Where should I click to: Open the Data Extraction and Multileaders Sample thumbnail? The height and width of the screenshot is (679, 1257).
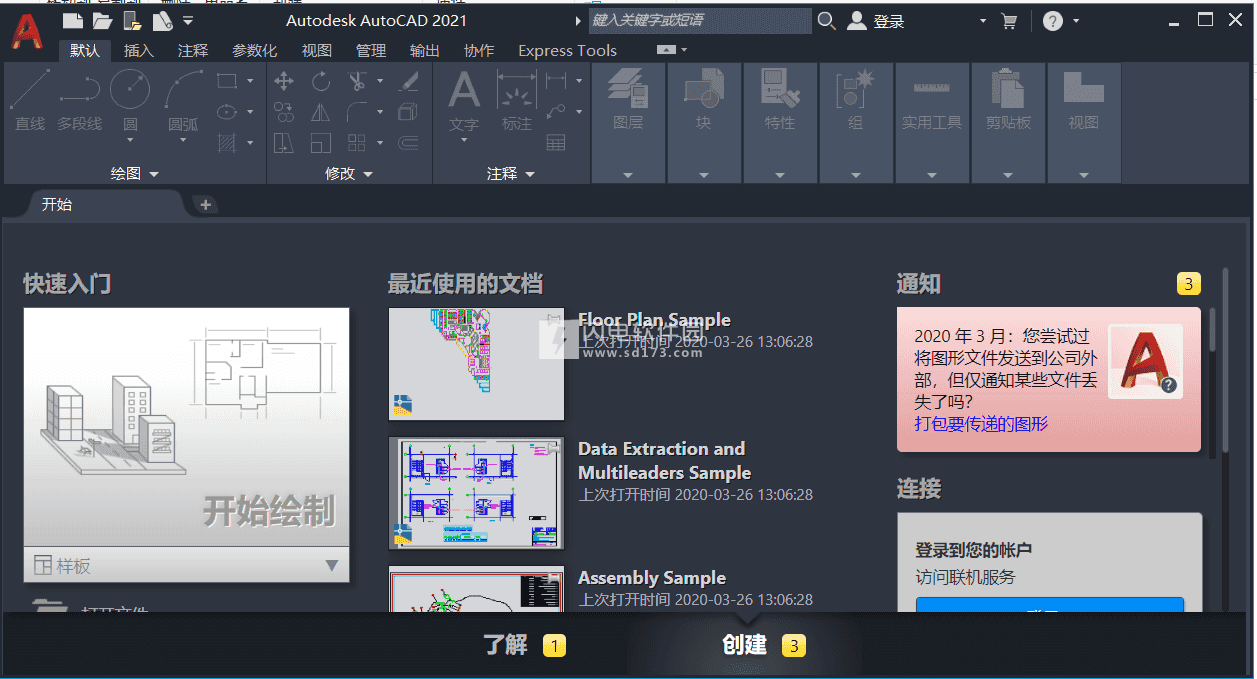(x=476, y=493)
